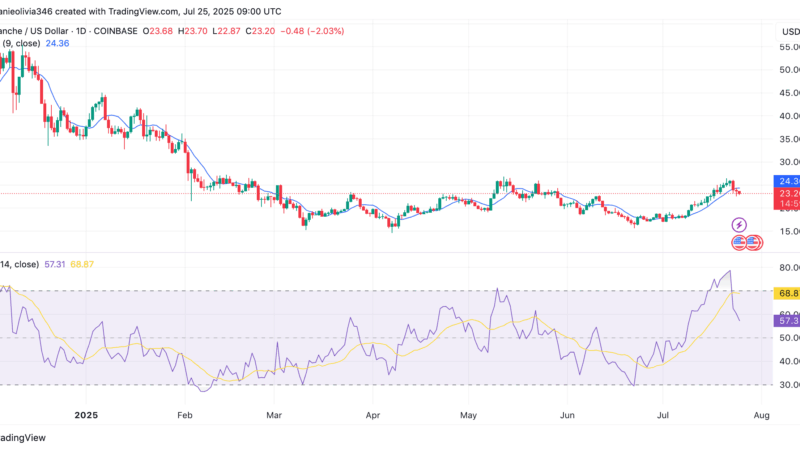Select the RSI (14, close) indicator legend
This screenshot has width=800, height=450.
click(x=19, y=264)
